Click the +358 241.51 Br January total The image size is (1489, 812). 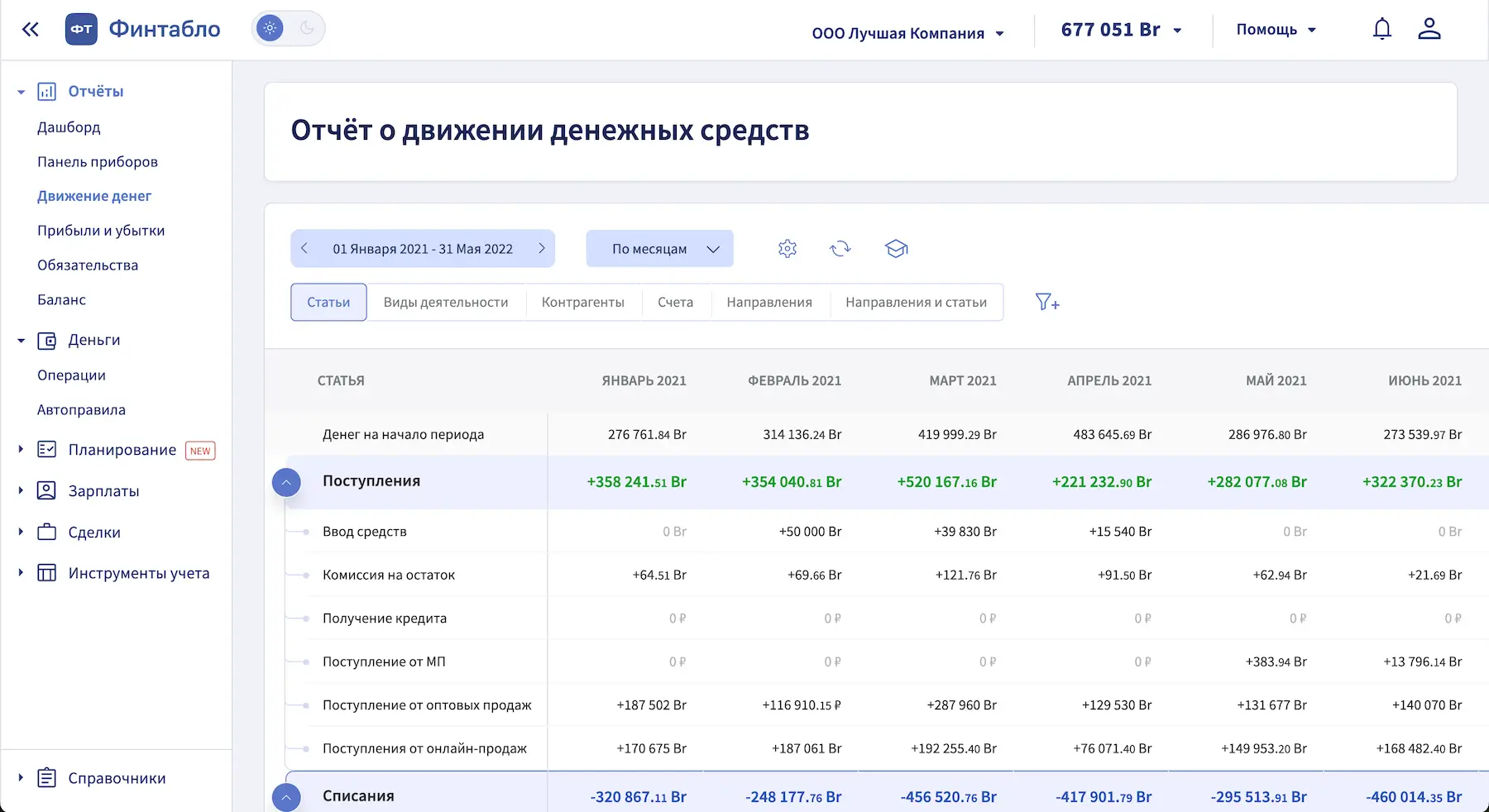click(637, 482)
